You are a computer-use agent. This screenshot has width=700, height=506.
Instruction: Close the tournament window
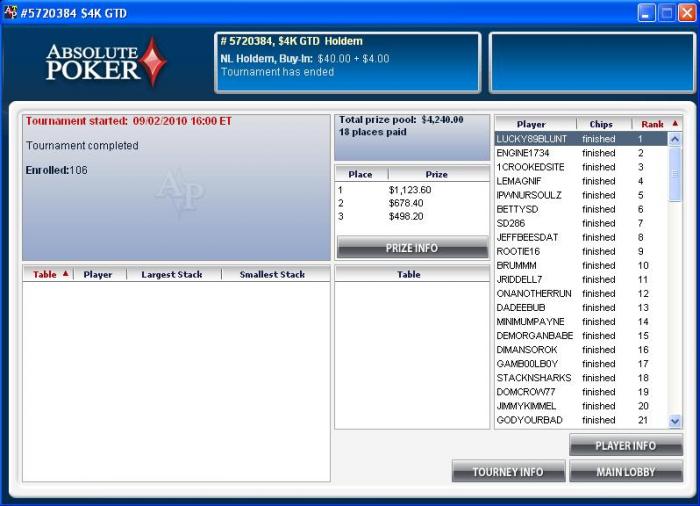tap(688, 13)
